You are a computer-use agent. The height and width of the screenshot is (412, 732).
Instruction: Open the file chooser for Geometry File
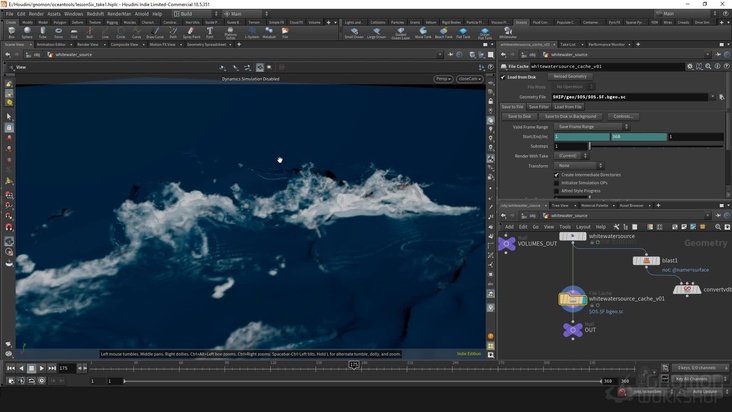(x=722, y=97)
